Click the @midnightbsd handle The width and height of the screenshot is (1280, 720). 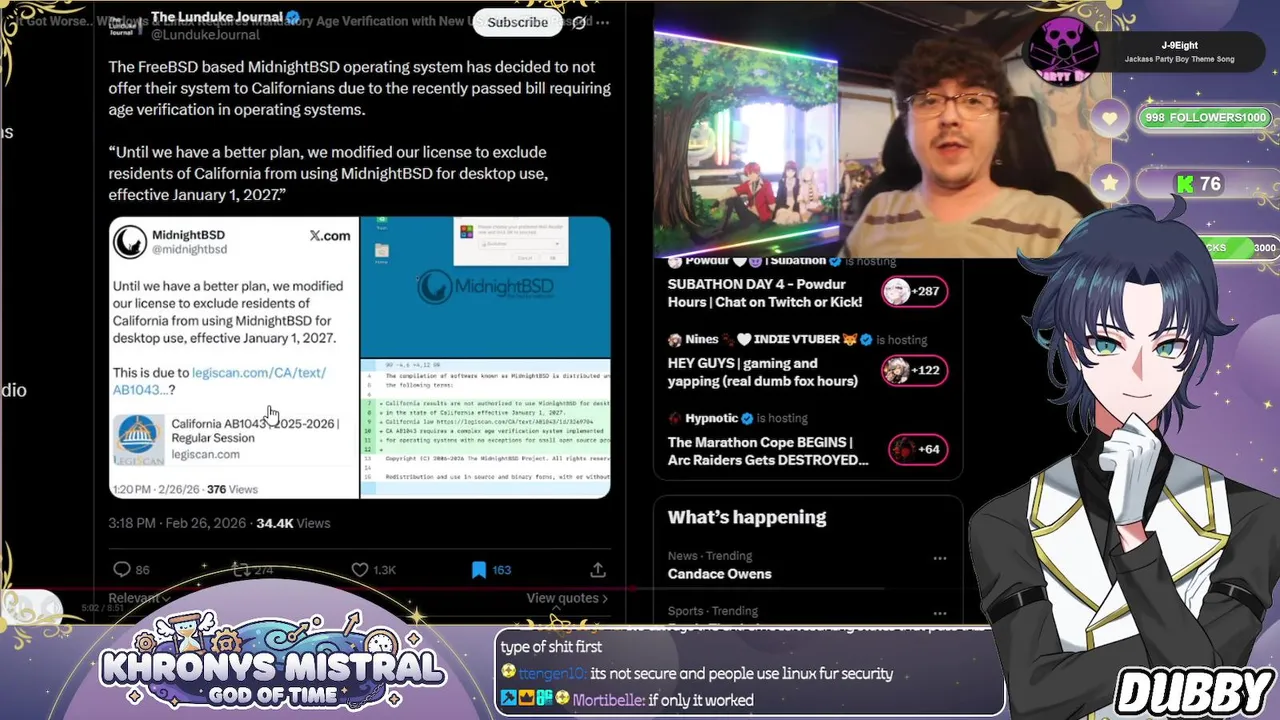pyautogui.click(x=189, y=250)
